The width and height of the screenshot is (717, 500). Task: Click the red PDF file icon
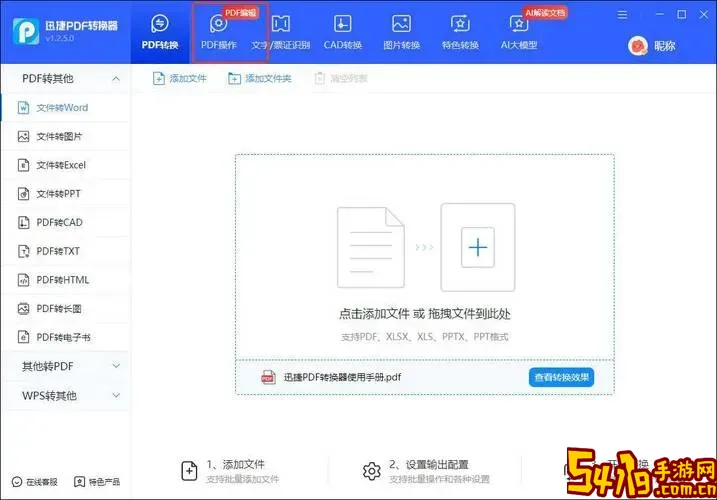point(268,377)
